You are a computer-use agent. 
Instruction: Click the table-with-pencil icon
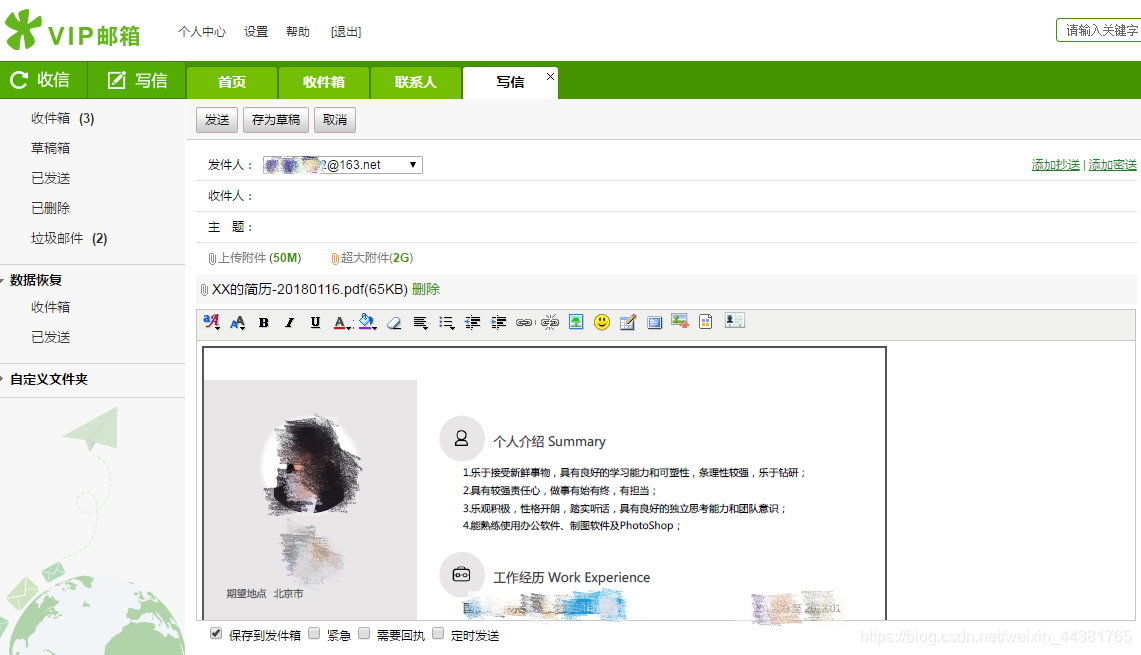pos(628,322)
